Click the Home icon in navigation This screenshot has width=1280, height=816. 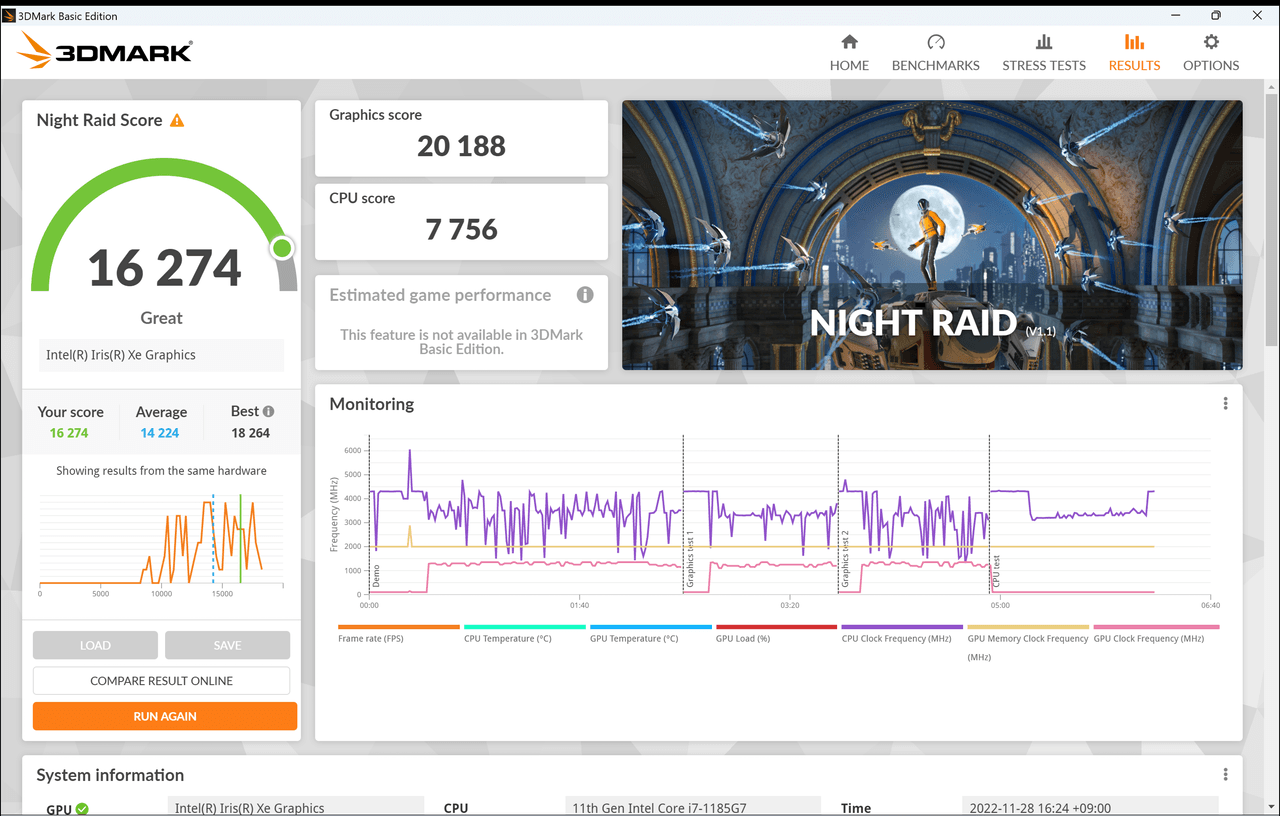849,42
